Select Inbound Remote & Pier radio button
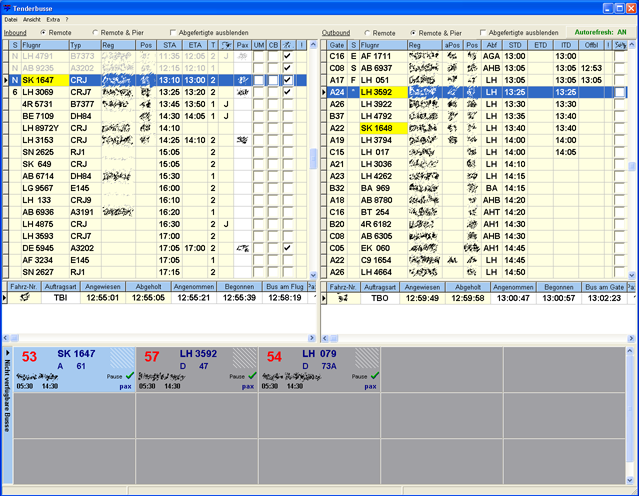Viewport: 639px width, 496px height. click(95, 33)
